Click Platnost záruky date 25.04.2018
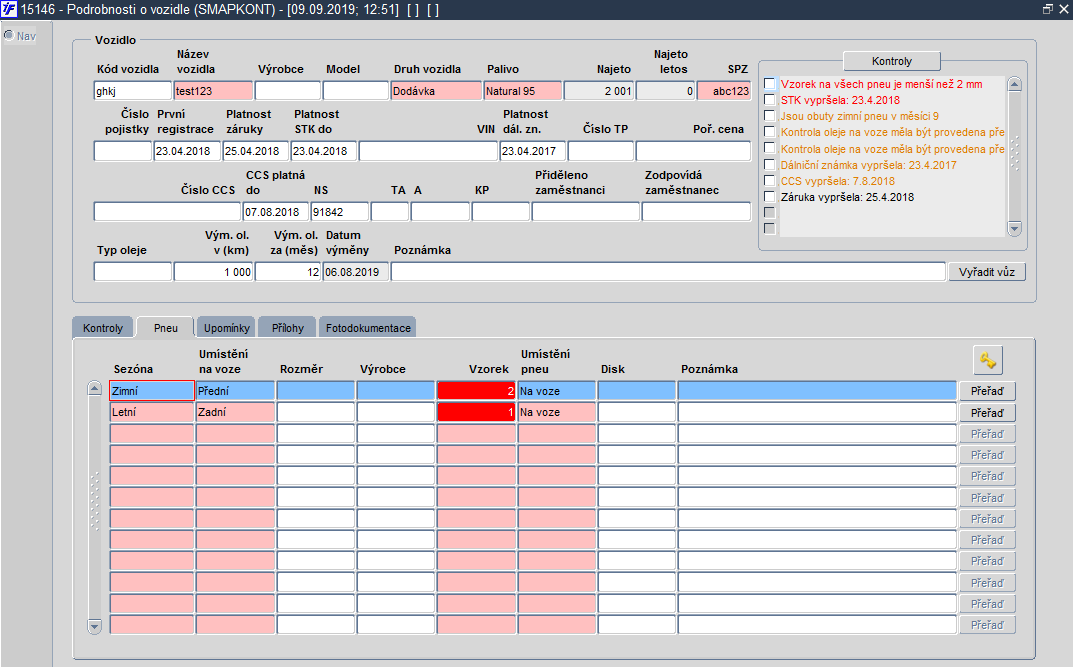This screenshot has width=1073, height=667. click(x=255, y=151)
